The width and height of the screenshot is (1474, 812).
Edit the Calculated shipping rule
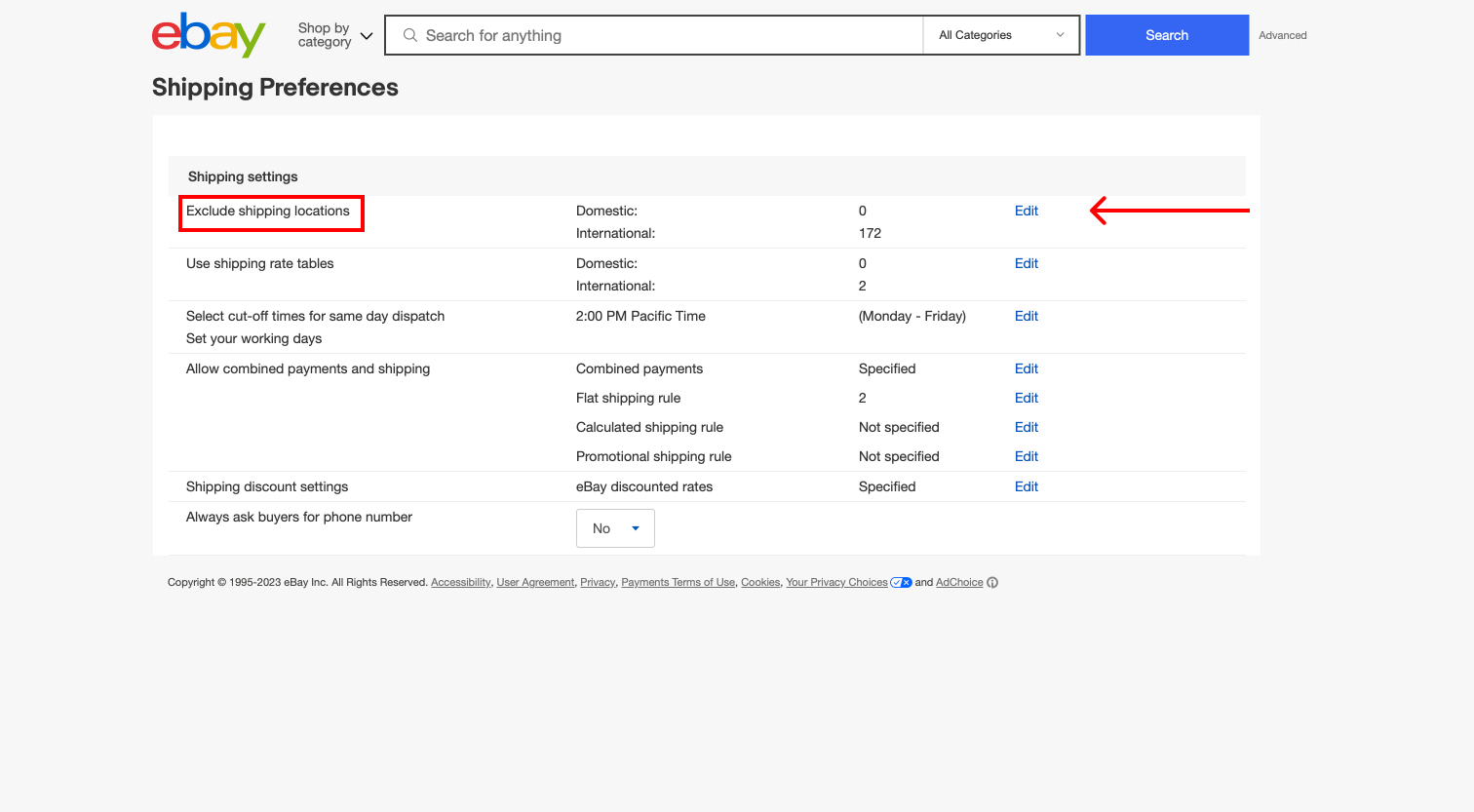1026,427
